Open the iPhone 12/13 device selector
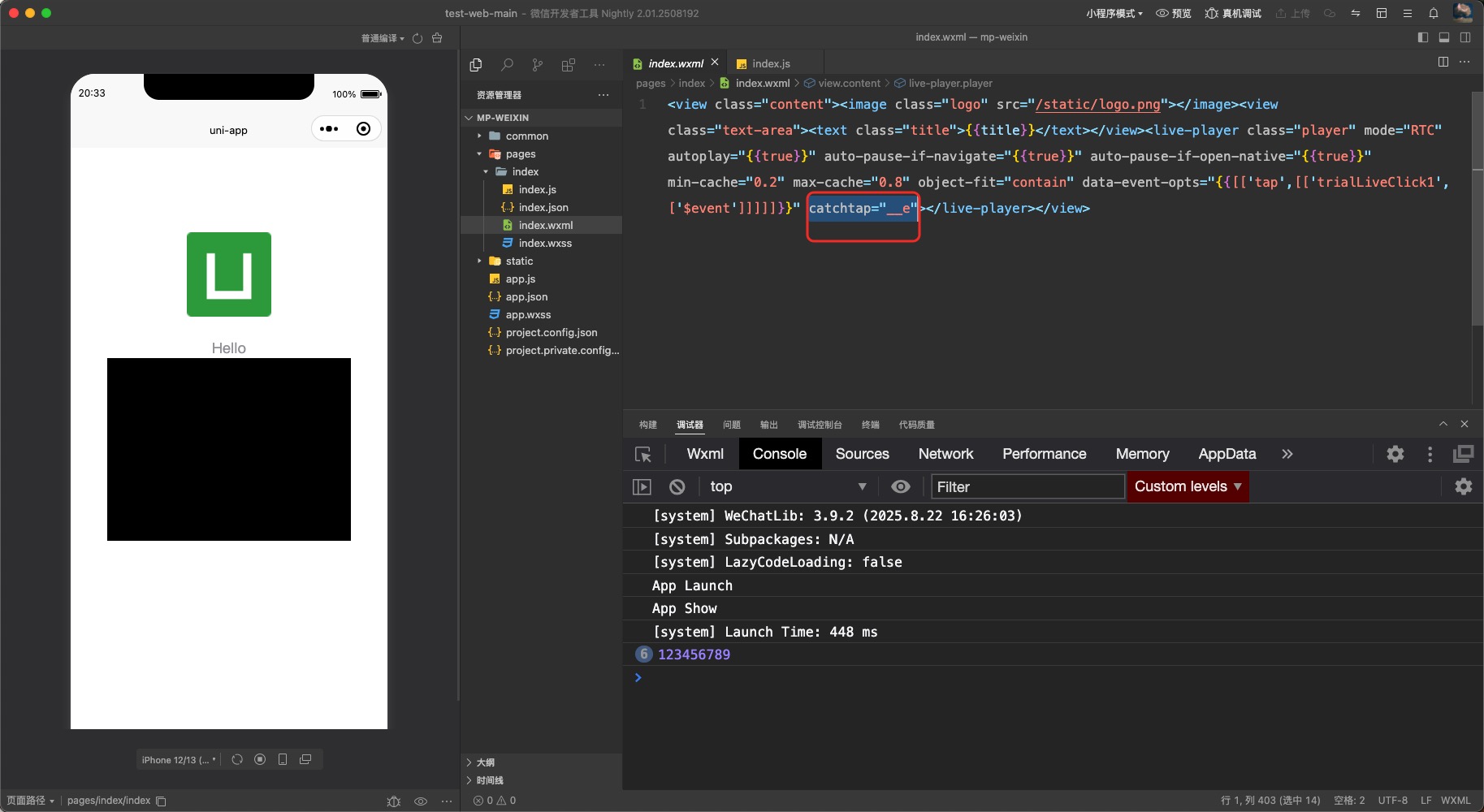Screen dimensions: 1484x812 point(179,760)
